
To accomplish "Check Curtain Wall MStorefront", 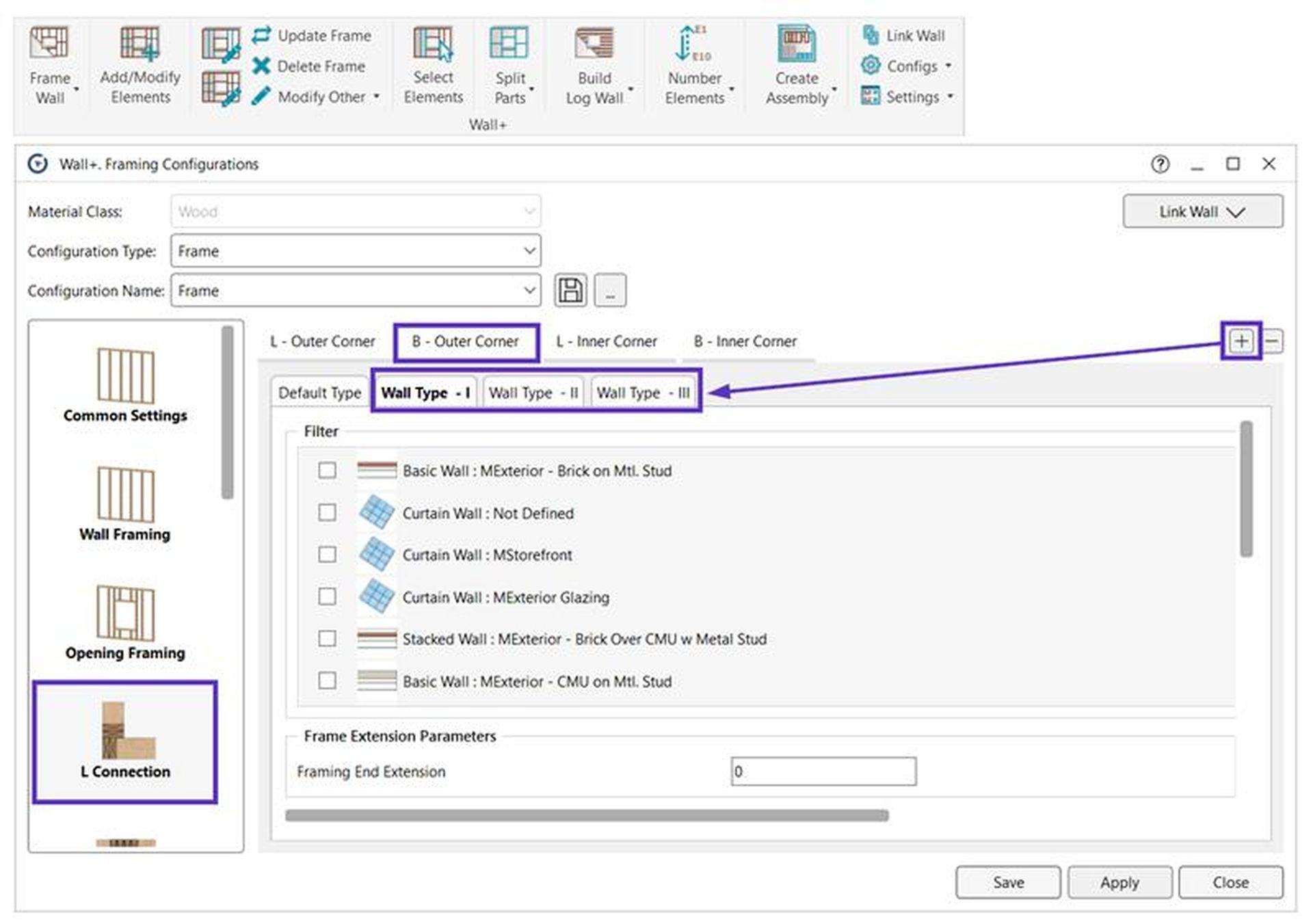I will pyautogui.click(x=328, y=554).
